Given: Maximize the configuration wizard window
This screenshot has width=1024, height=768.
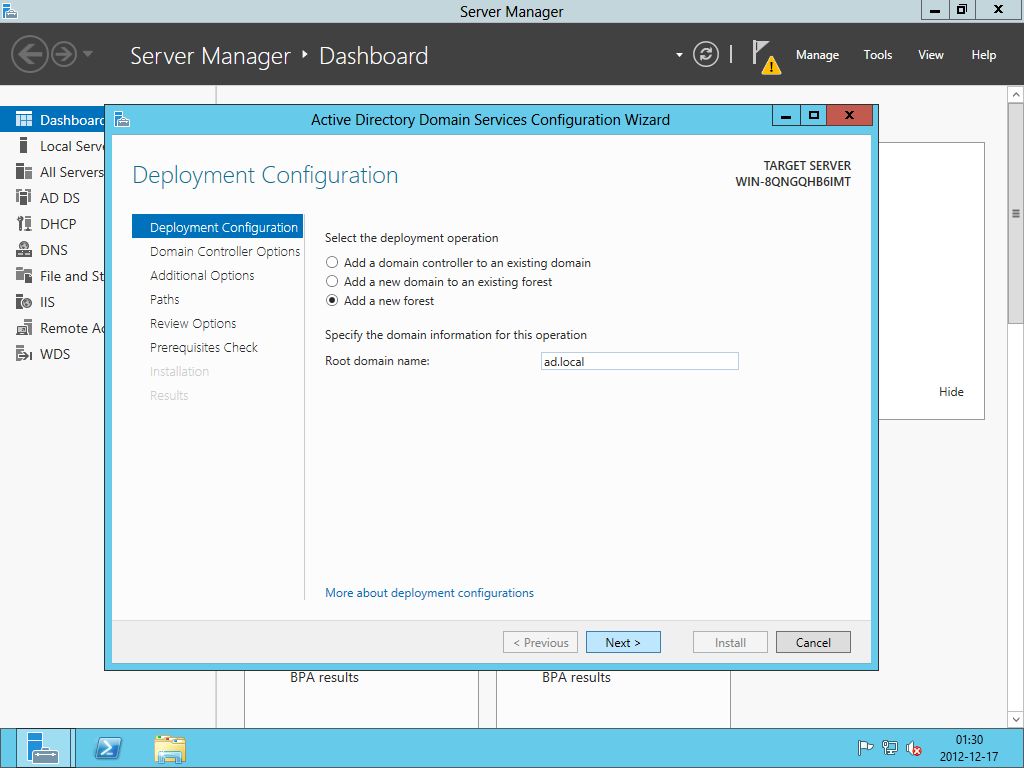Looking at the screenshot, I should click(814, 116).
